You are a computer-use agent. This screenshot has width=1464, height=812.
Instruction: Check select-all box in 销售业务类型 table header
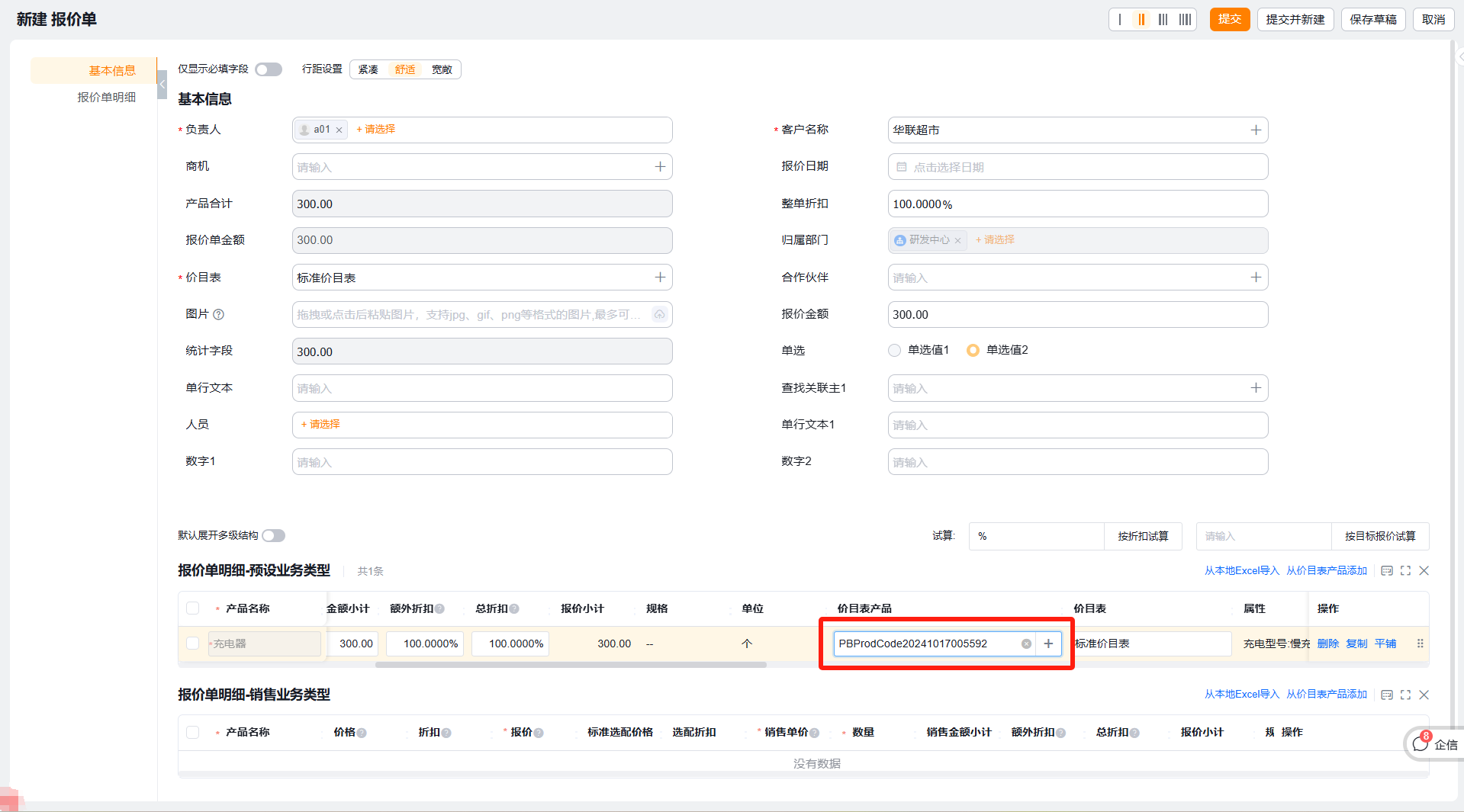[x=192, y=732]
